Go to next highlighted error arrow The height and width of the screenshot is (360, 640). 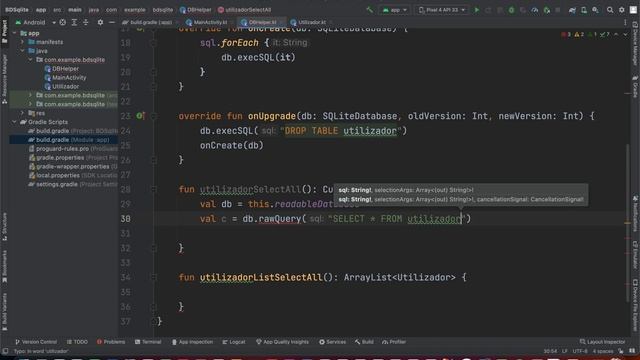coord(625,35)
